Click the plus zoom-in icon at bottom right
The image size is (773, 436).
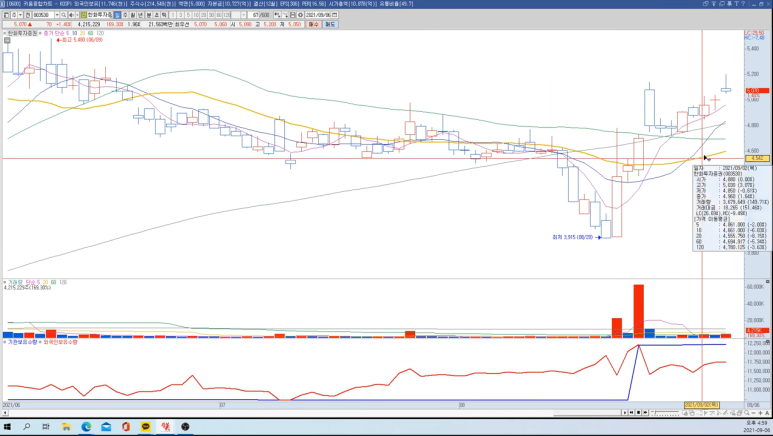click(x=760, y=413)
